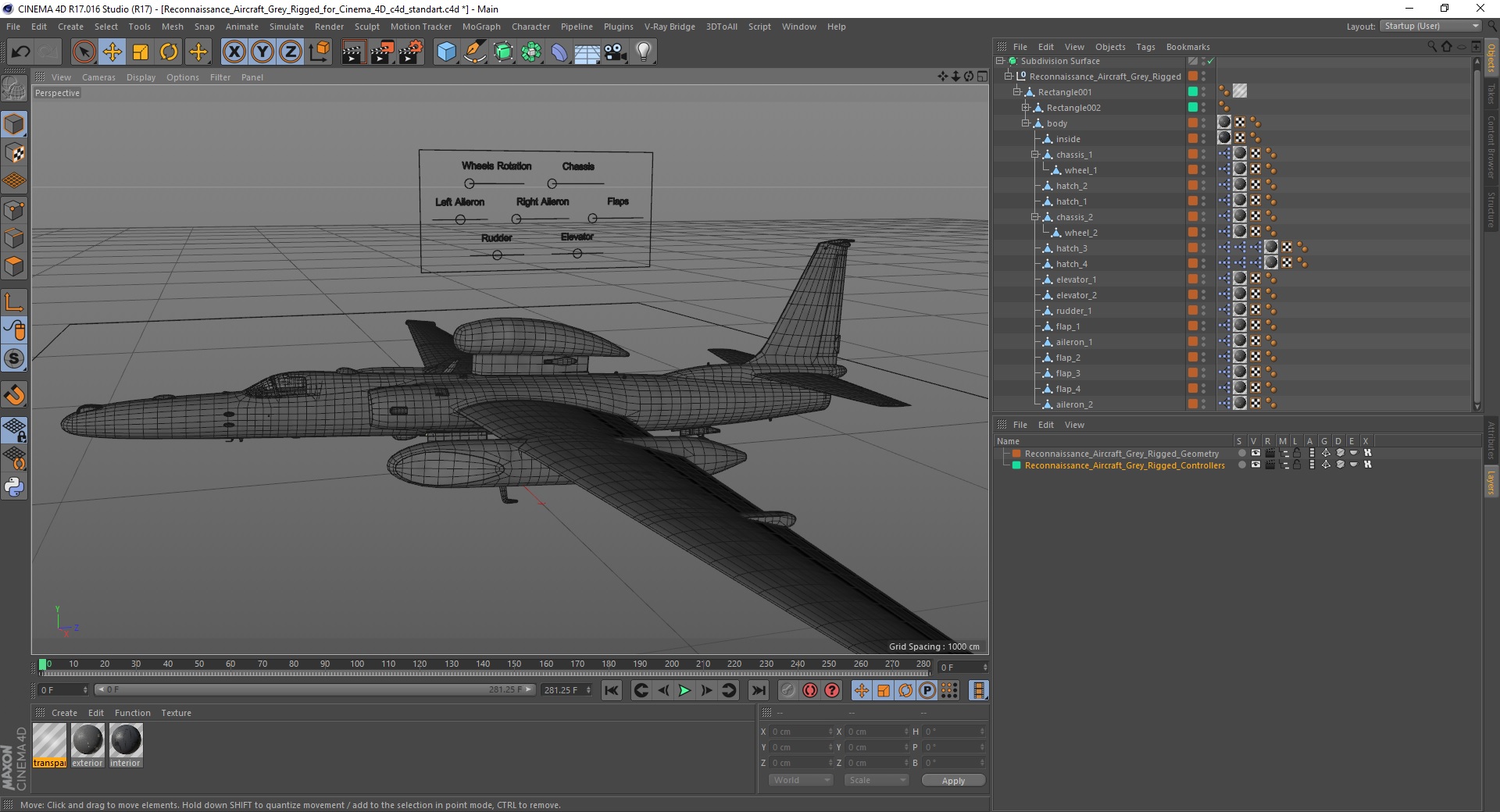
Task: Click the Python icon in left sidebar
Action: pyautogui.click(x=14, y=487)
